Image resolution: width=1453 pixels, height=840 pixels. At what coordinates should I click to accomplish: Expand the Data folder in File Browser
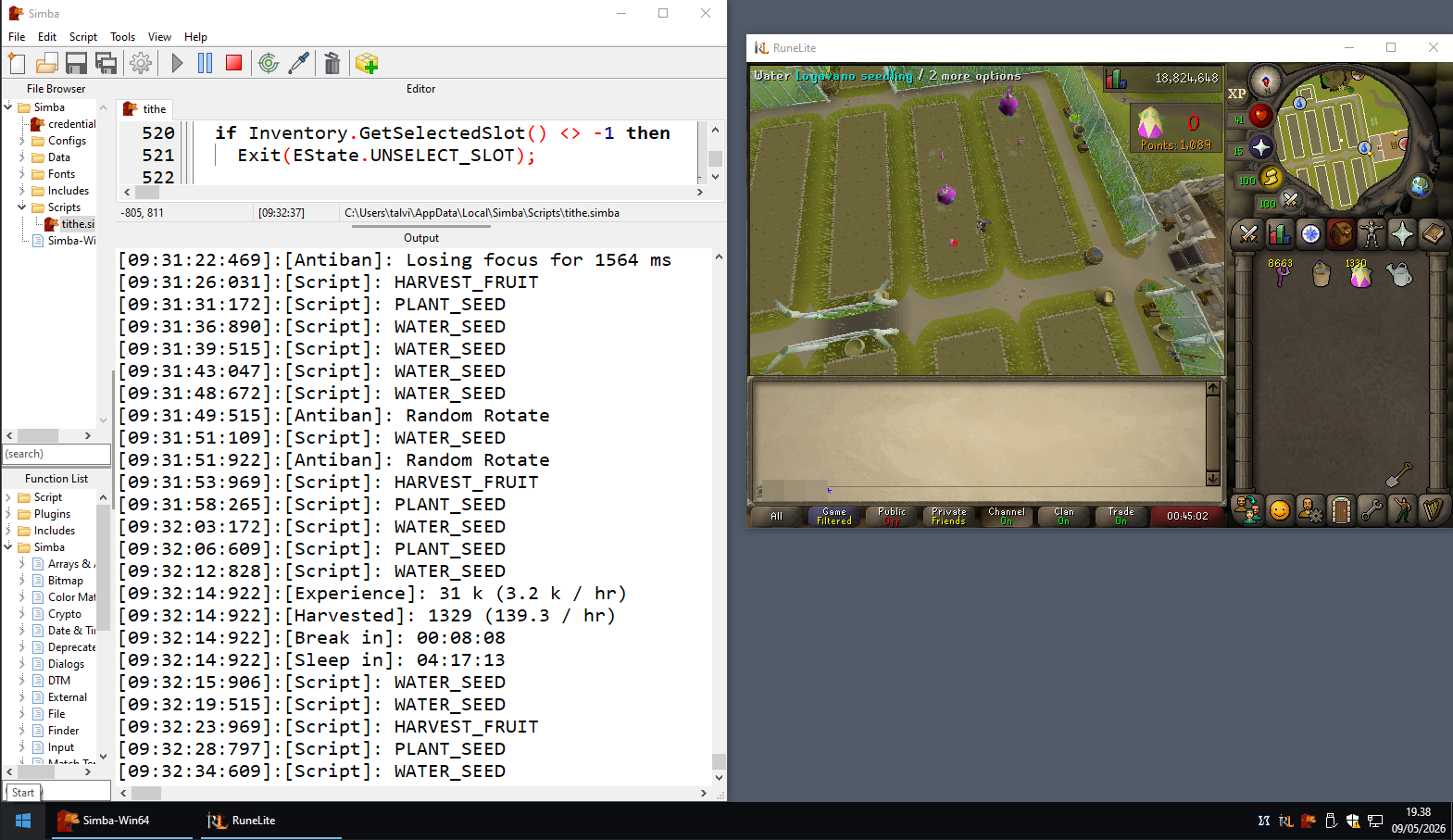click(x=22, y=157)
